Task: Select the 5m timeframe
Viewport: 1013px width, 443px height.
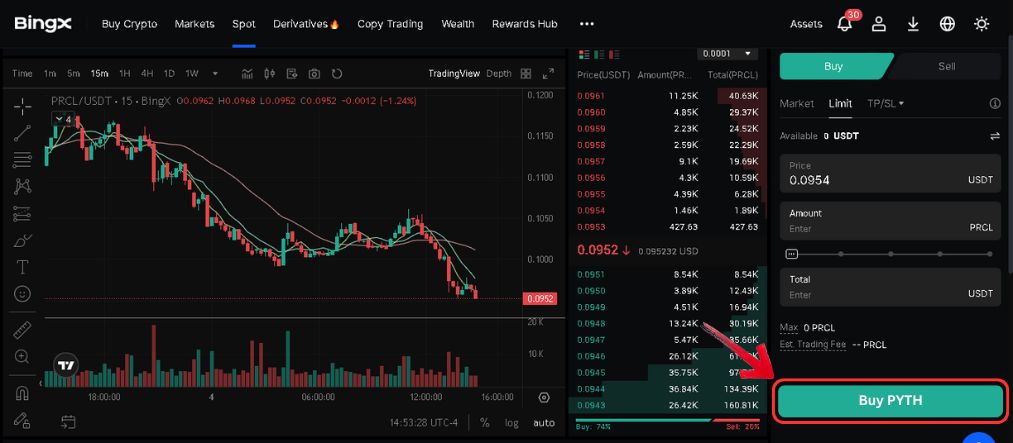Action: [74, 74]
